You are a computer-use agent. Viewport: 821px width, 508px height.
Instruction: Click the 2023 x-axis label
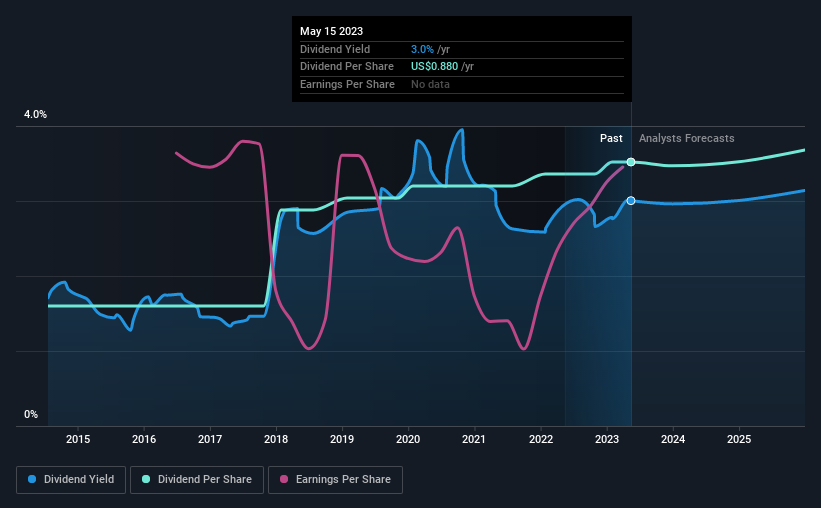click(607, 439)
